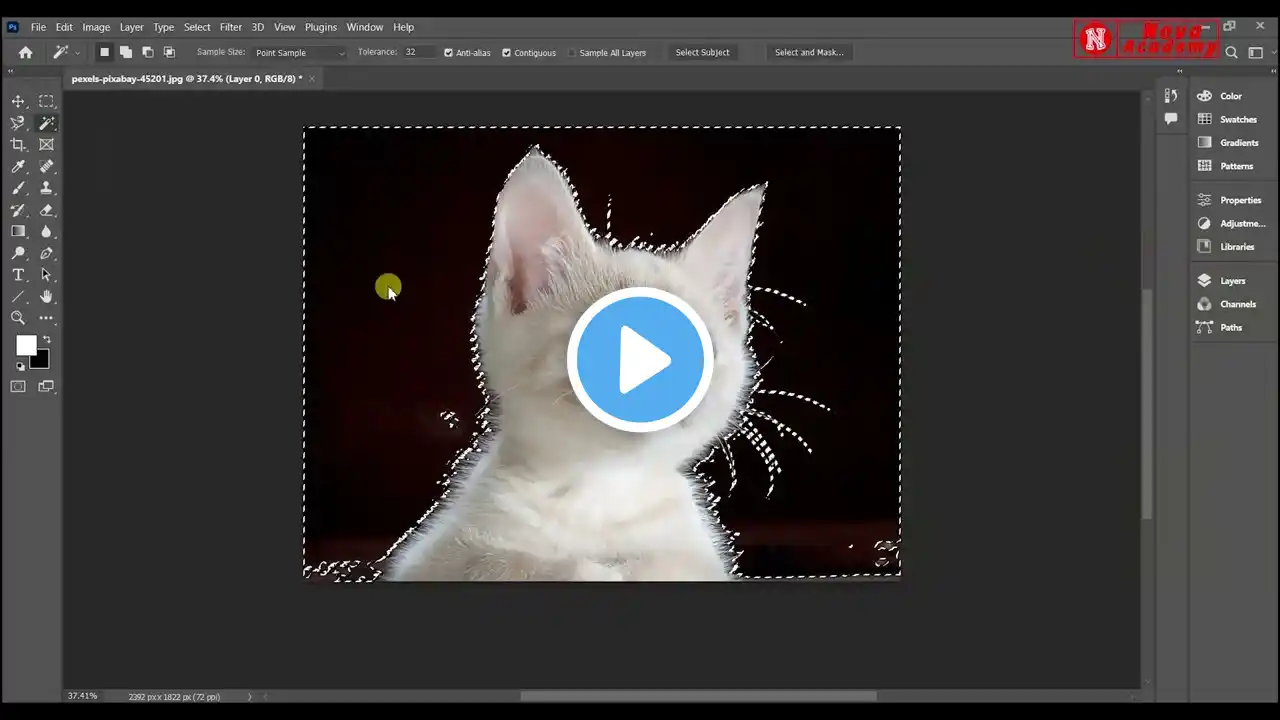
Task: Open the Comments panel icon
Action: (1171, 119)
